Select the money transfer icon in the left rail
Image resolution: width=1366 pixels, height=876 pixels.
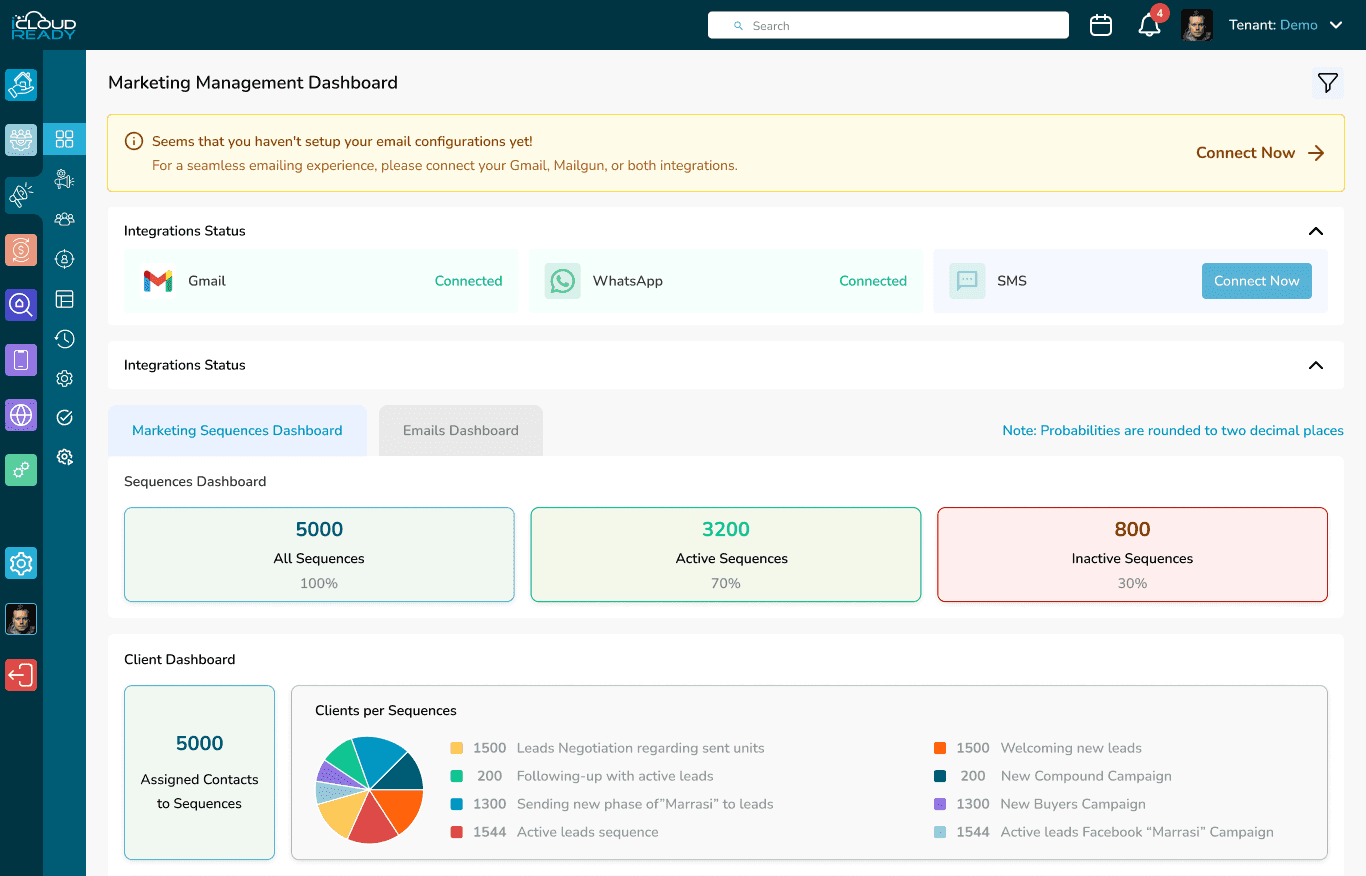21,249
